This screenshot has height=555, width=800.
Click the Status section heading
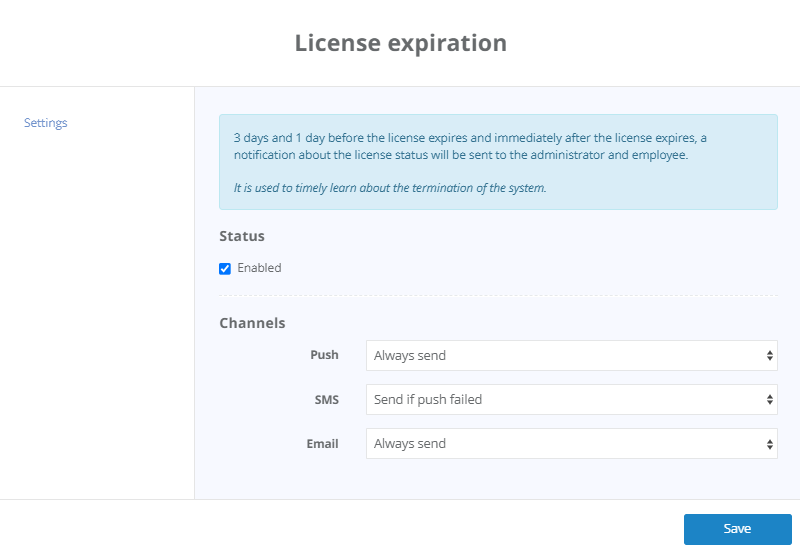point(242,236)
